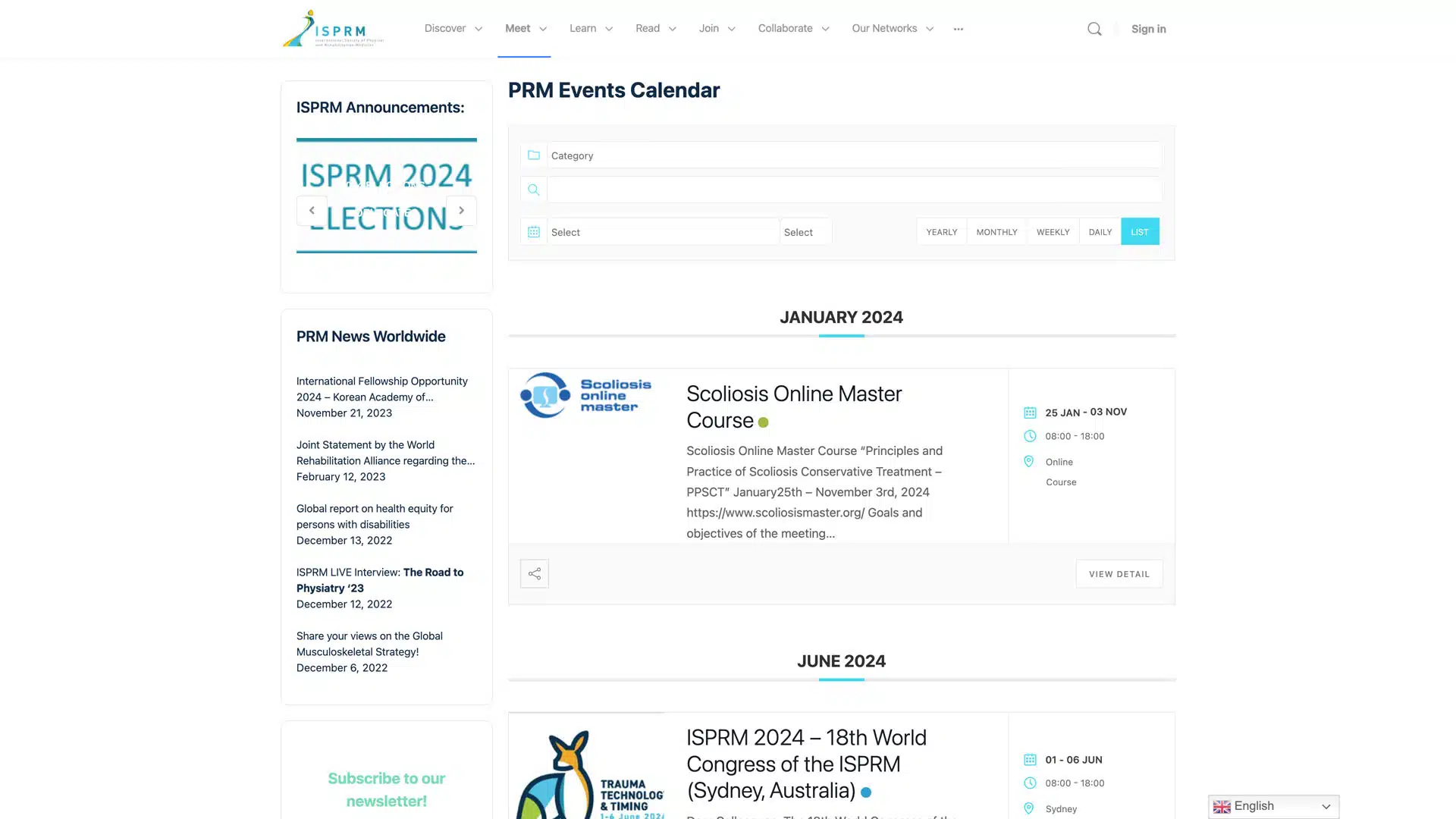Click the event search text field
1456x819 pixels.
click(x=855, y=190)
